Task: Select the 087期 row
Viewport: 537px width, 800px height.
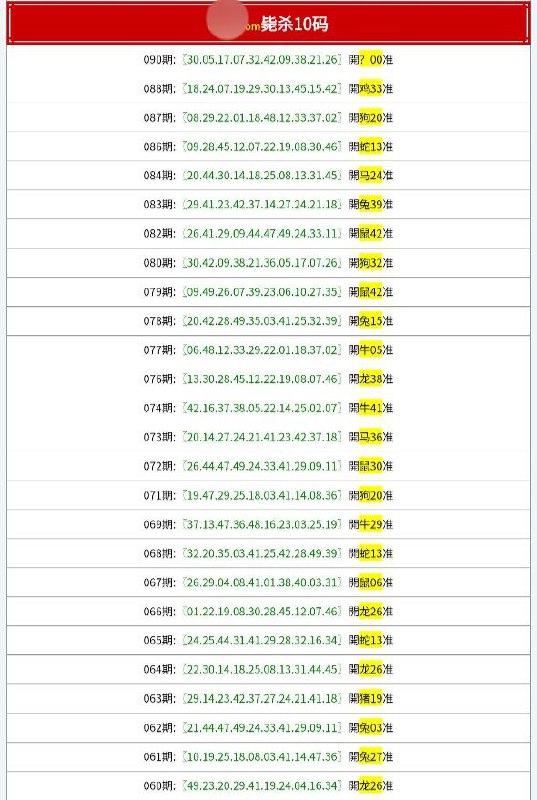Action: (268, 118)
